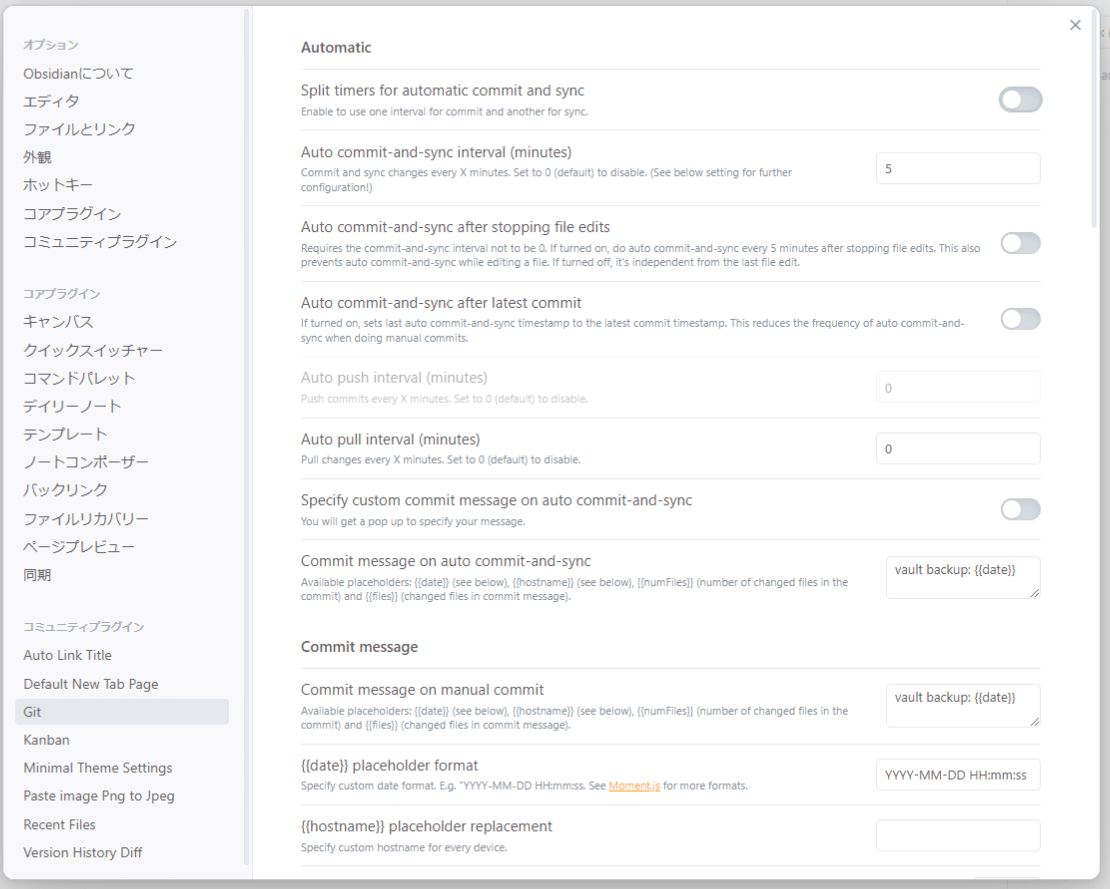Close the settings dialog

pyautogui.click(x=1075, y=25)
